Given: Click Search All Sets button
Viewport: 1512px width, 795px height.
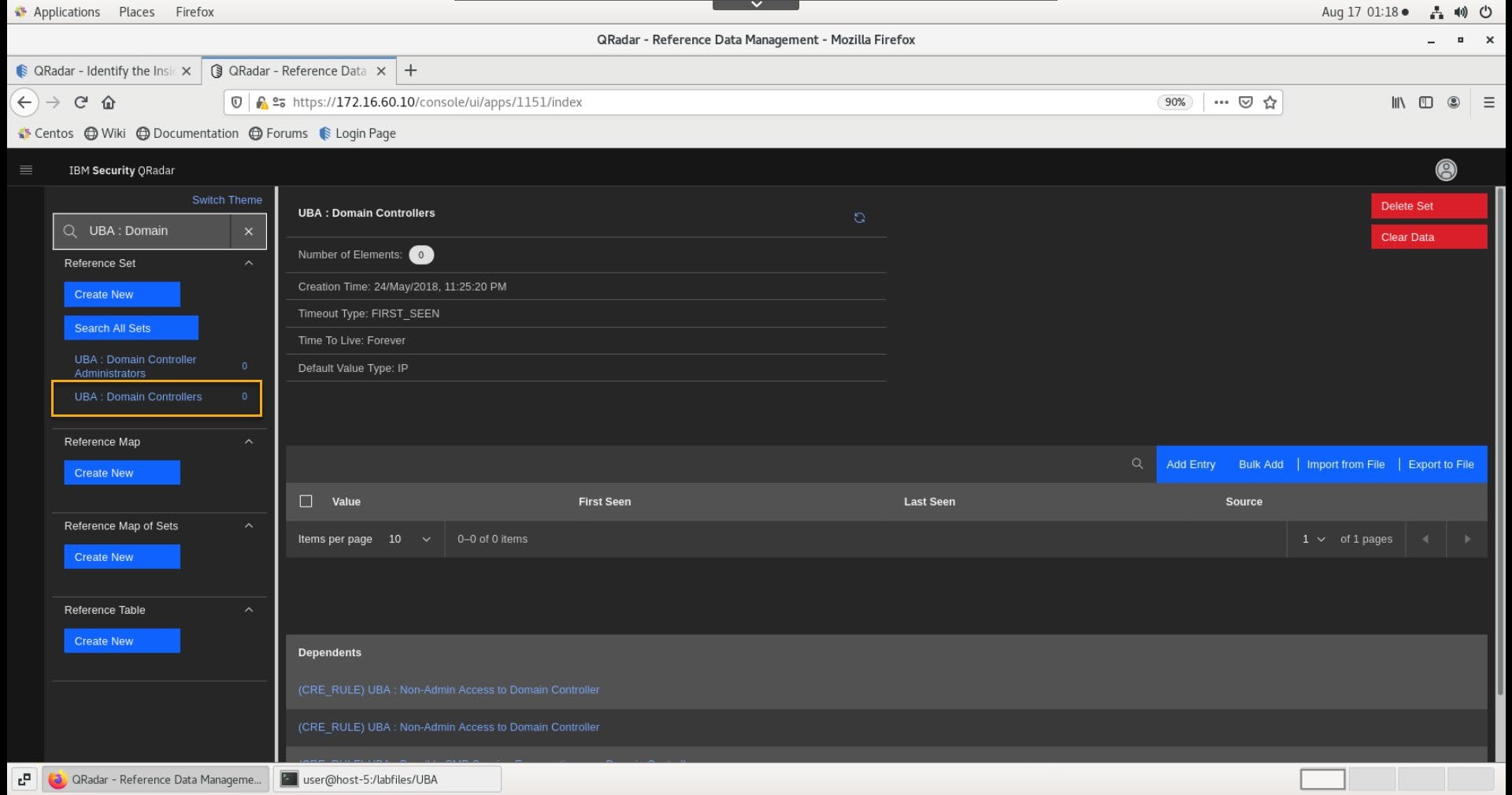Looking at the screenshot, I should [x=131, y=328].
